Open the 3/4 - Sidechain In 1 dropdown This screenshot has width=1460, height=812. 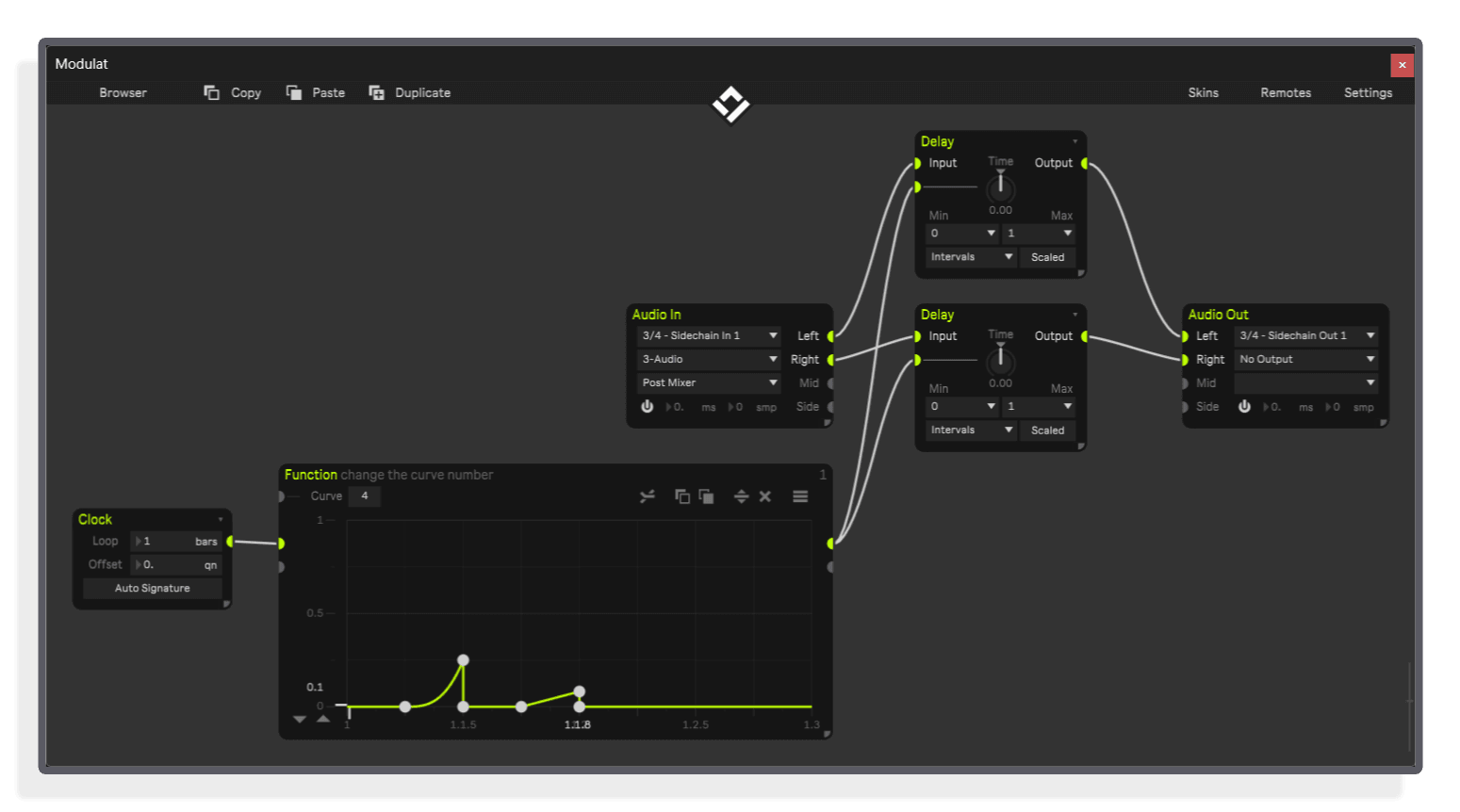[x=709, y=336]
